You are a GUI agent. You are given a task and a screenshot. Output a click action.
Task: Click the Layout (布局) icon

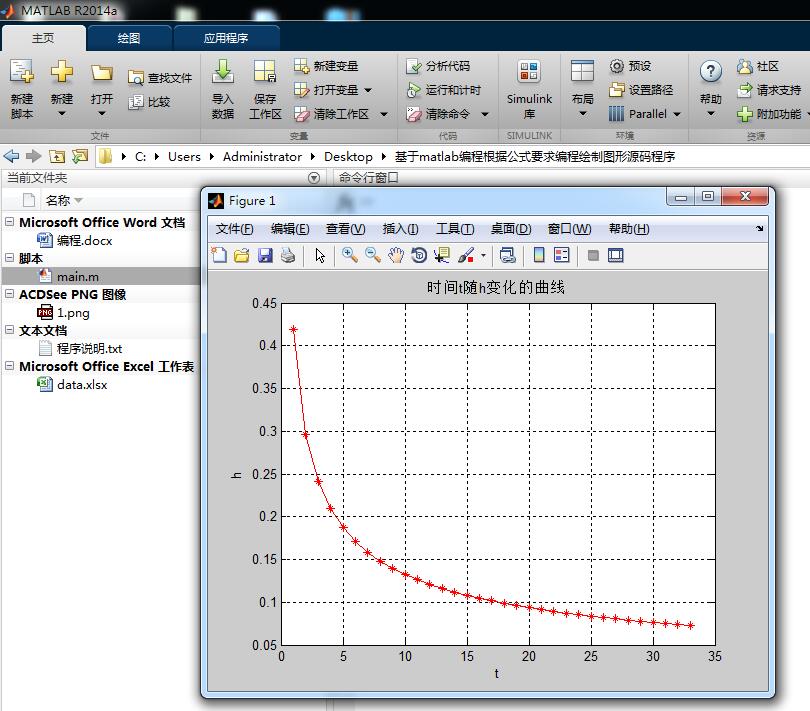click(x=582, y=71)
